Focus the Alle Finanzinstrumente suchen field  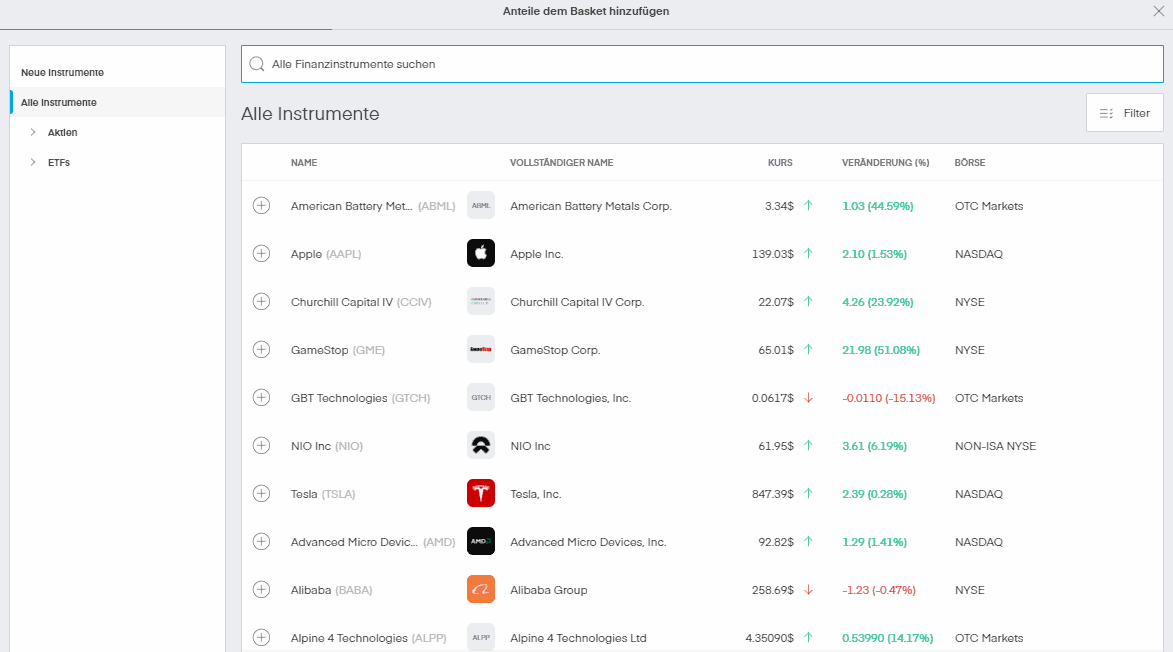click(702, 64)
